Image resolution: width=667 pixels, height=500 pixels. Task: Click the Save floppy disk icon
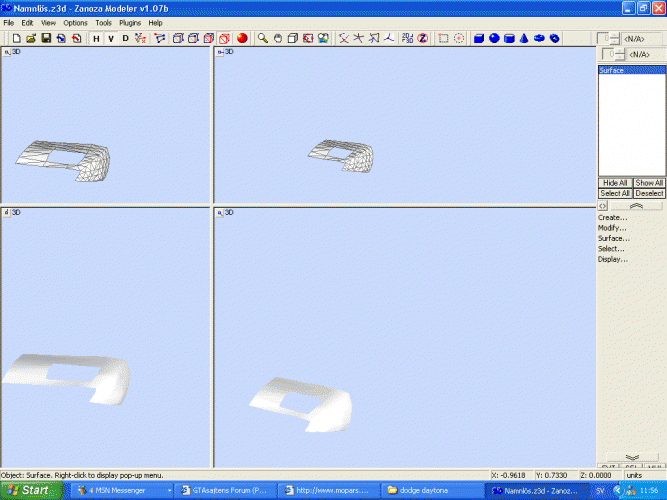coord(46,38)
